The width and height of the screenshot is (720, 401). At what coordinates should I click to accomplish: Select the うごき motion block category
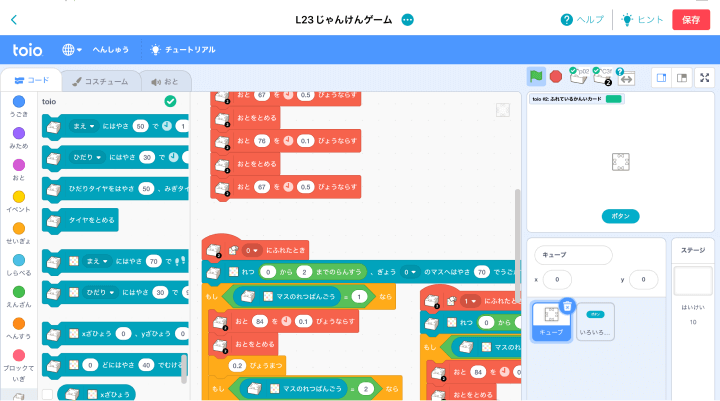[x=19, y=107]
